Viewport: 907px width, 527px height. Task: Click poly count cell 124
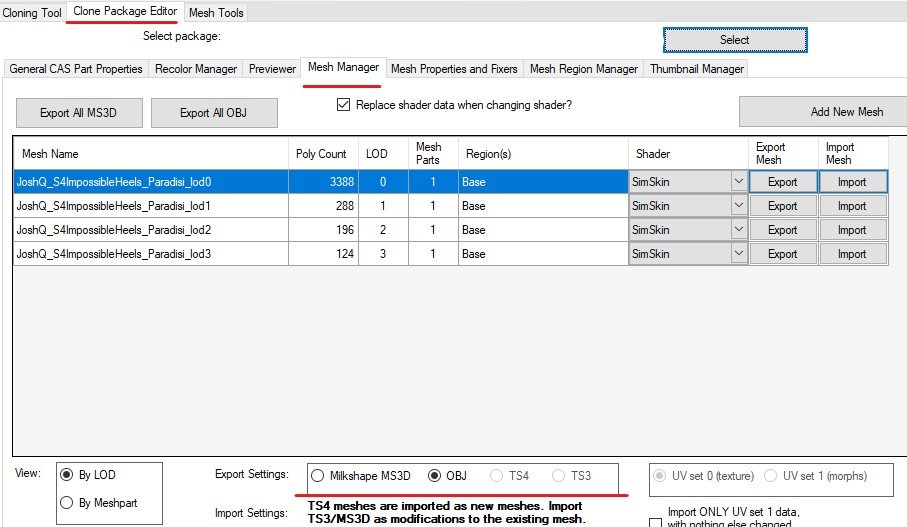[x=323, y=253]
